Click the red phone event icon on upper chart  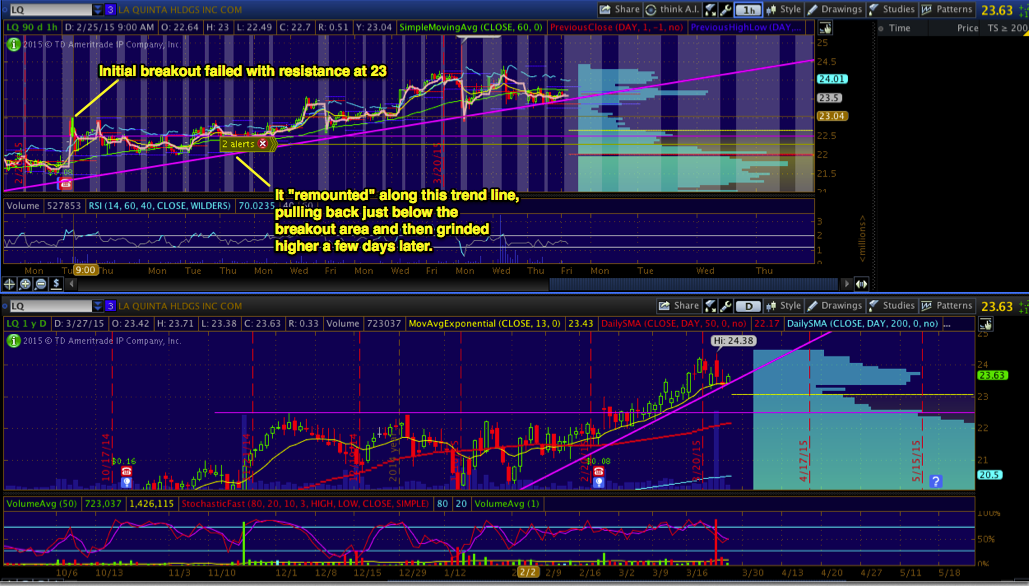click(x=65, y=184)
